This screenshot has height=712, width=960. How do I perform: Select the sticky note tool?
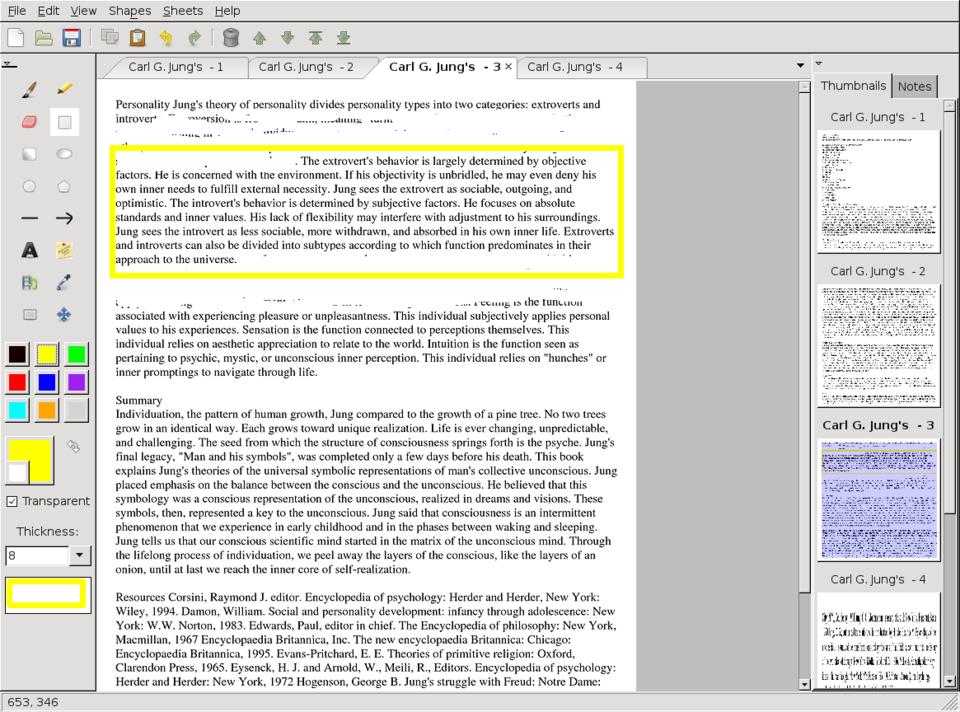click(x=65, y=250)
